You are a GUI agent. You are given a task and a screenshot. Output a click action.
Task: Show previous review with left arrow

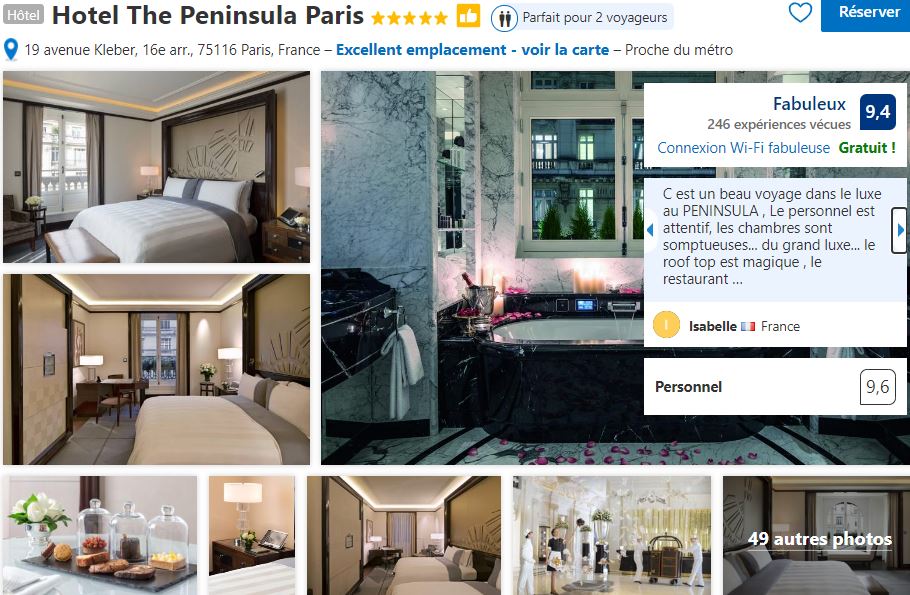(x=651, y=230)
